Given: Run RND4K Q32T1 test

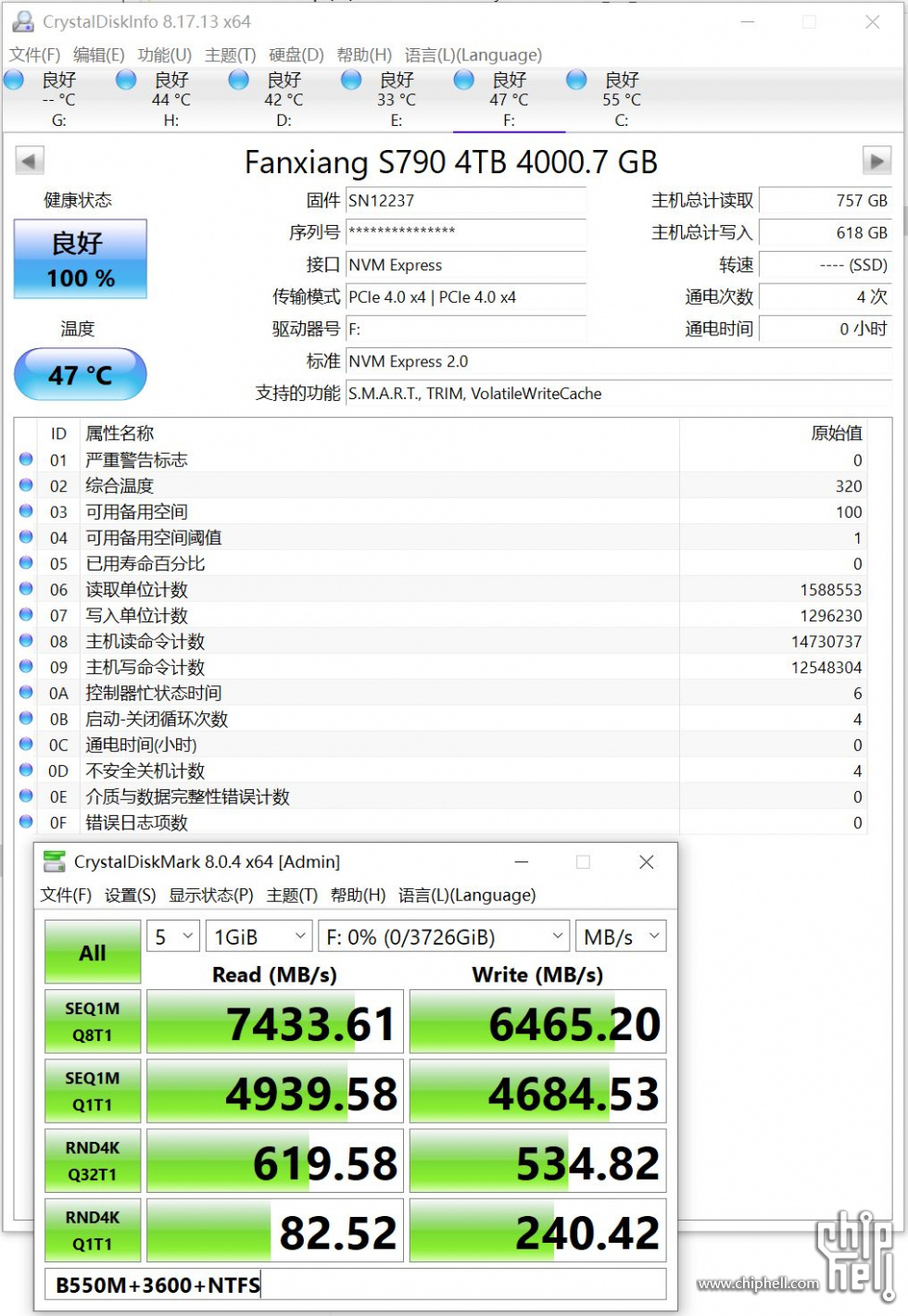Looking at the screenshot, I should coord(93,1160).
